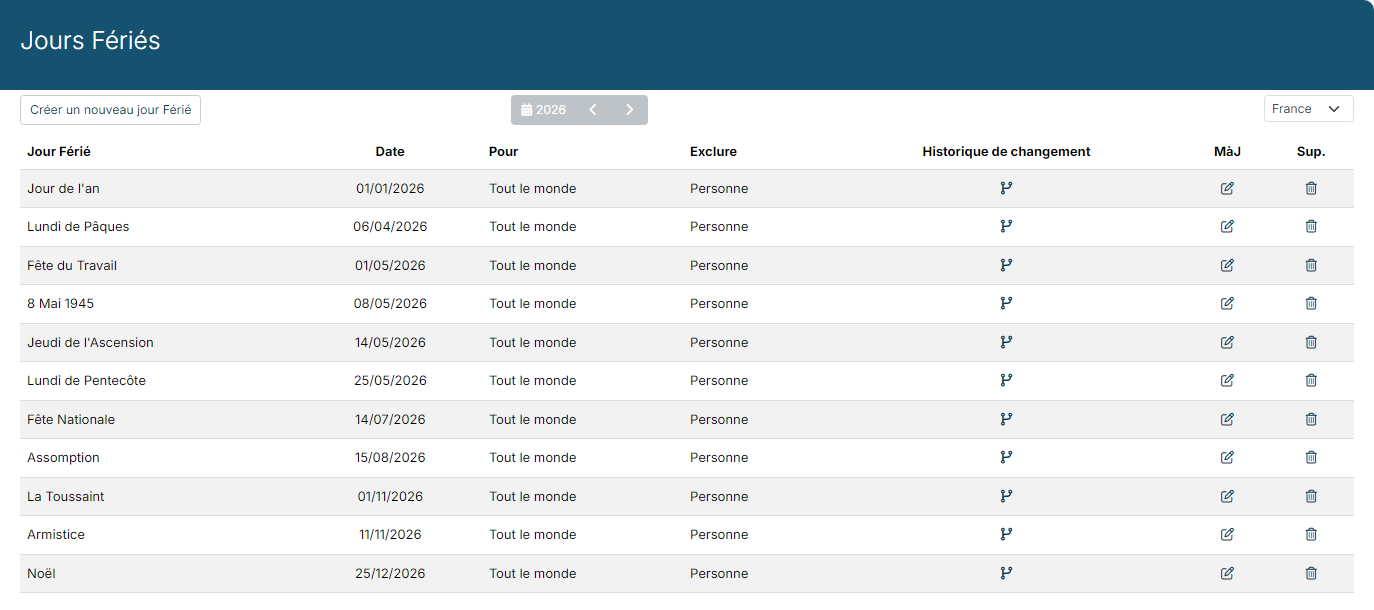Trash the Lundi de Pentecôte holiday
This screenshot has width=1374, height=610.
(x=1311, y=380)
